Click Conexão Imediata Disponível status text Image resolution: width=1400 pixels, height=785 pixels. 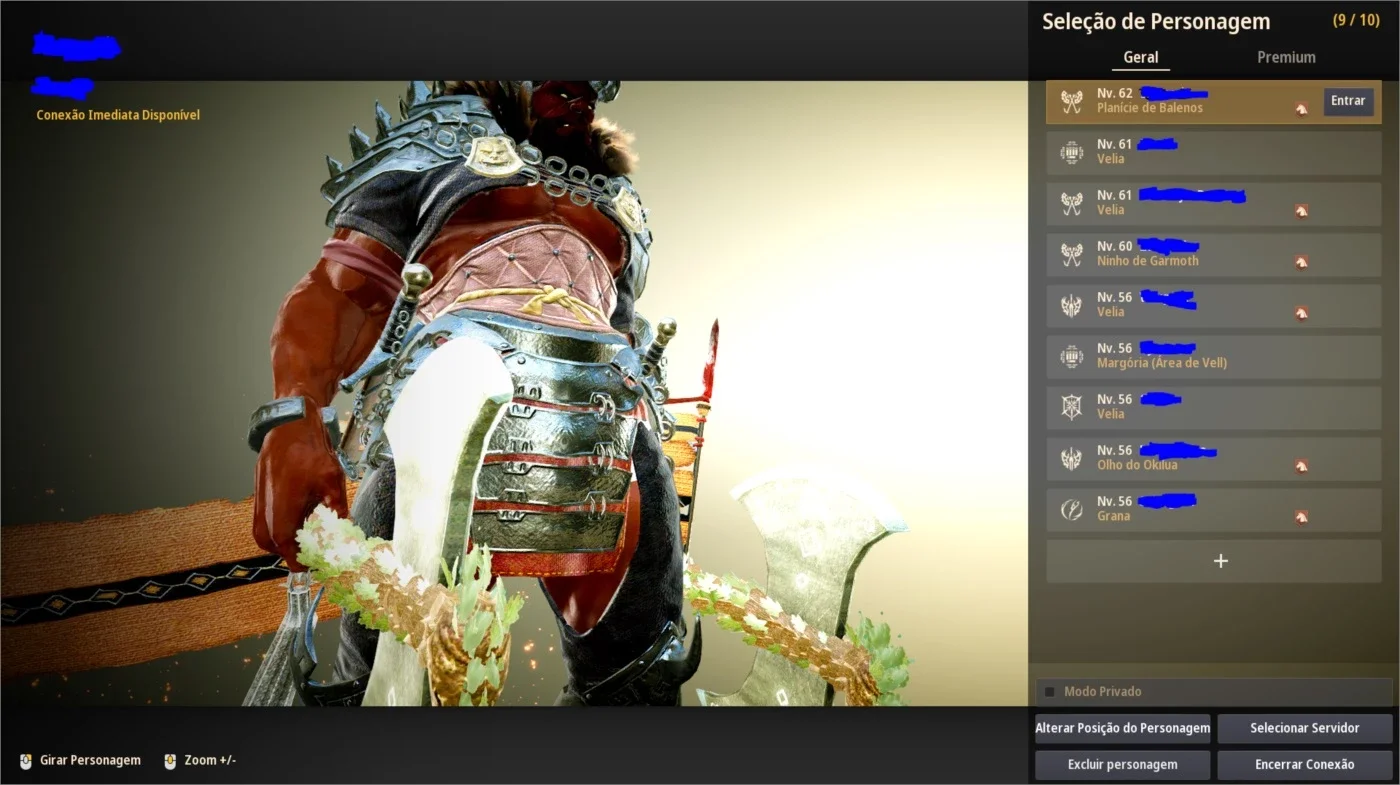[x=118, y=115]
